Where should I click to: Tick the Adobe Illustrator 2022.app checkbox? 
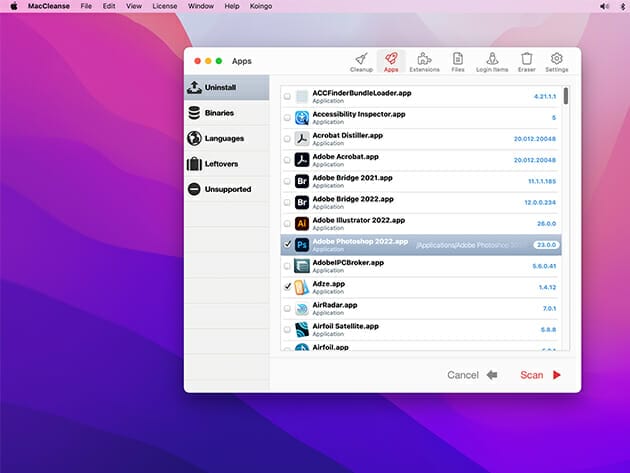(288, 223)
